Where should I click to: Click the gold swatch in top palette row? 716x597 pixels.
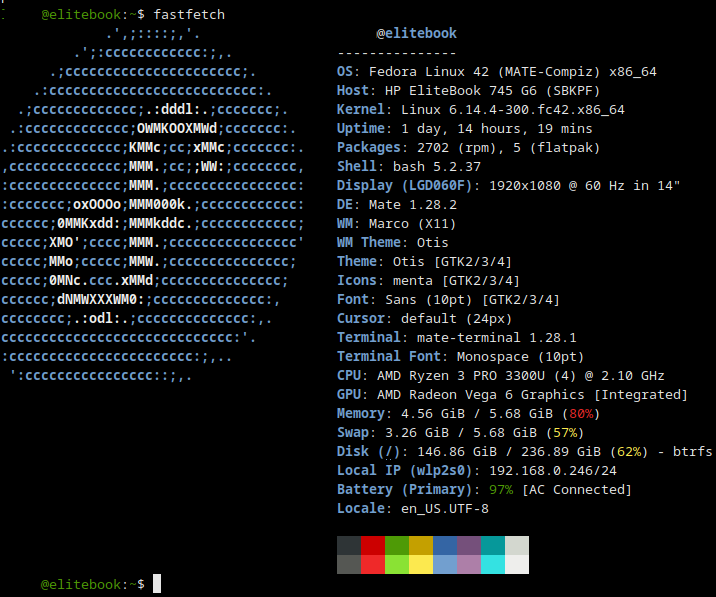click(421, 545)
